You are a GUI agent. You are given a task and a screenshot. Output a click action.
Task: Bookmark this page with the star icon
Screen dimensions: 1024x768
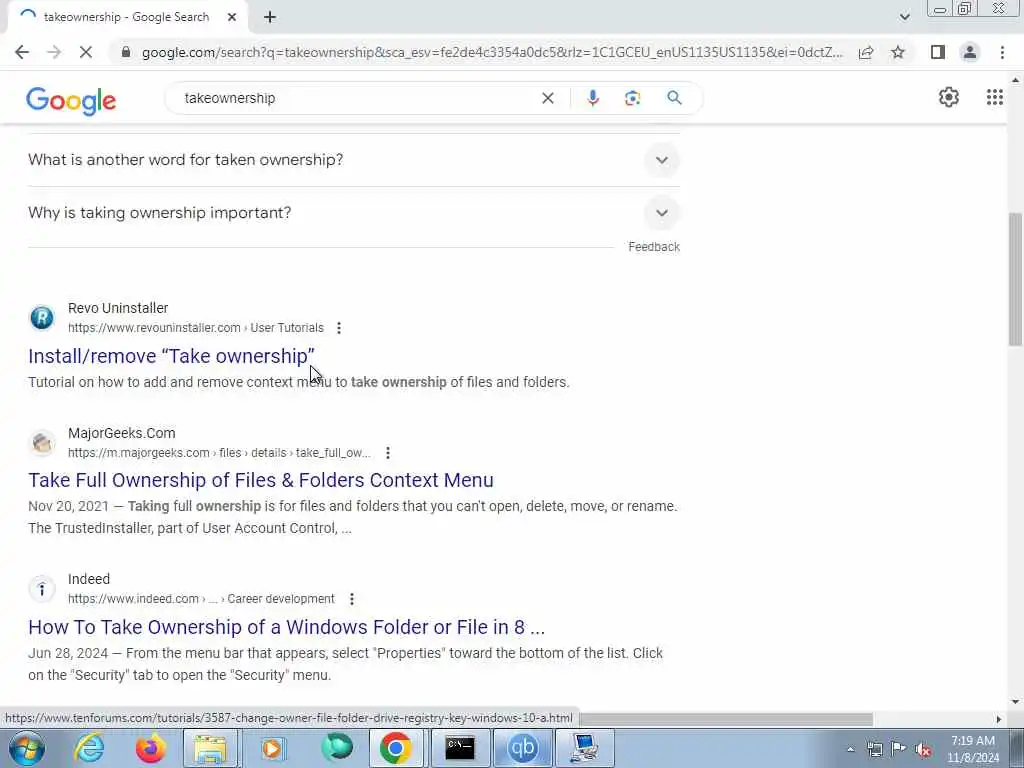point(898,52)
